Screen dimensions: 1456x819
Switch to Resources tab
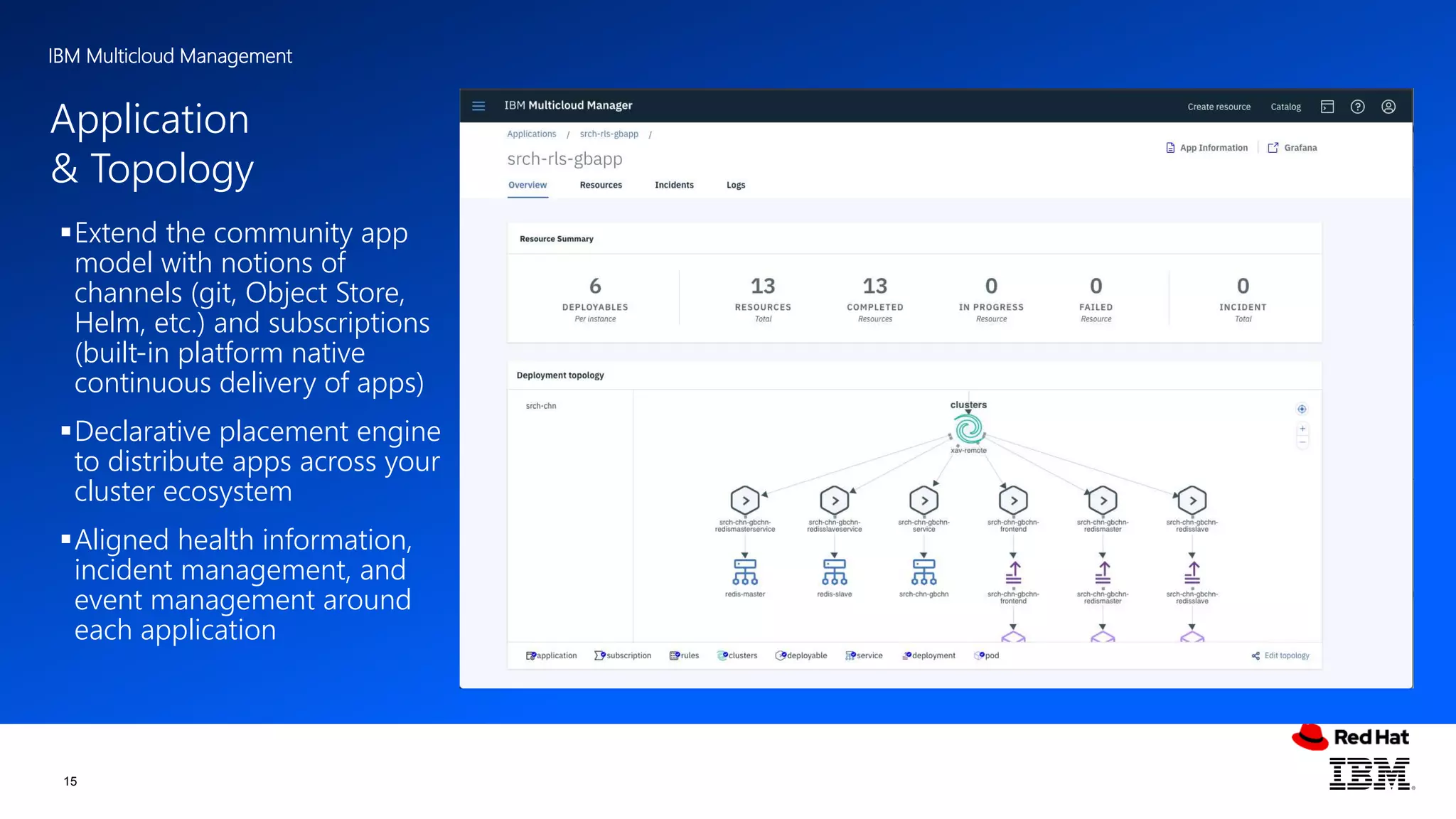(x=601, y=185)
